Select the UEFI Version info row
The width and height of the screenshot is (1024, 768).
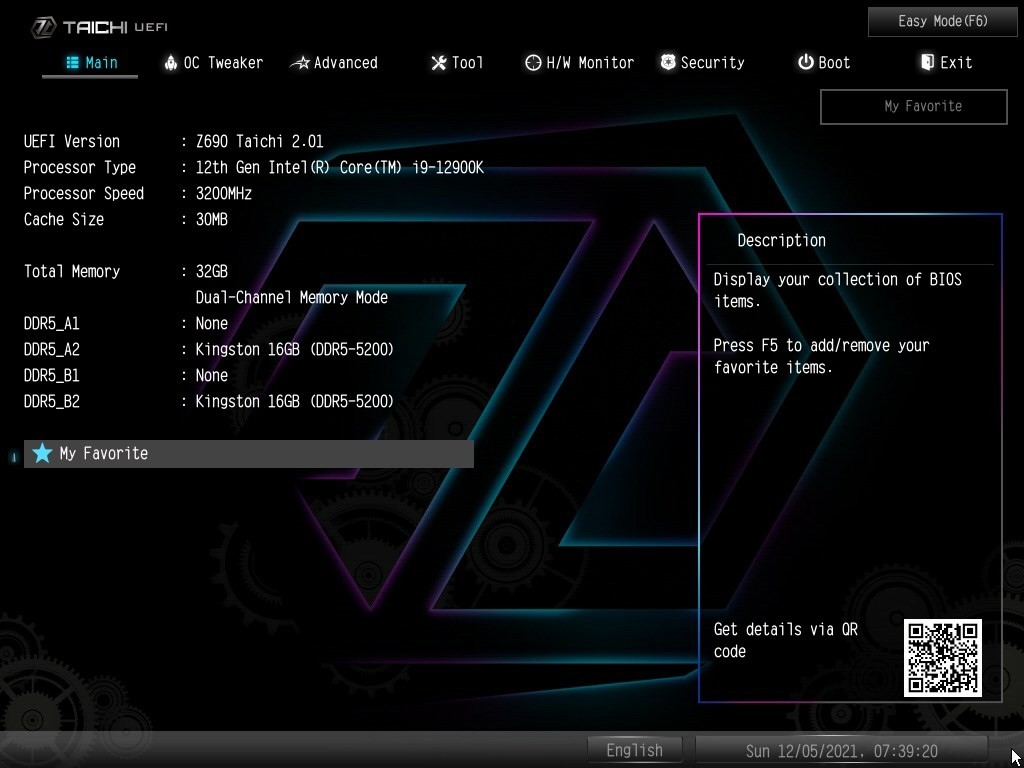(173, 141)
